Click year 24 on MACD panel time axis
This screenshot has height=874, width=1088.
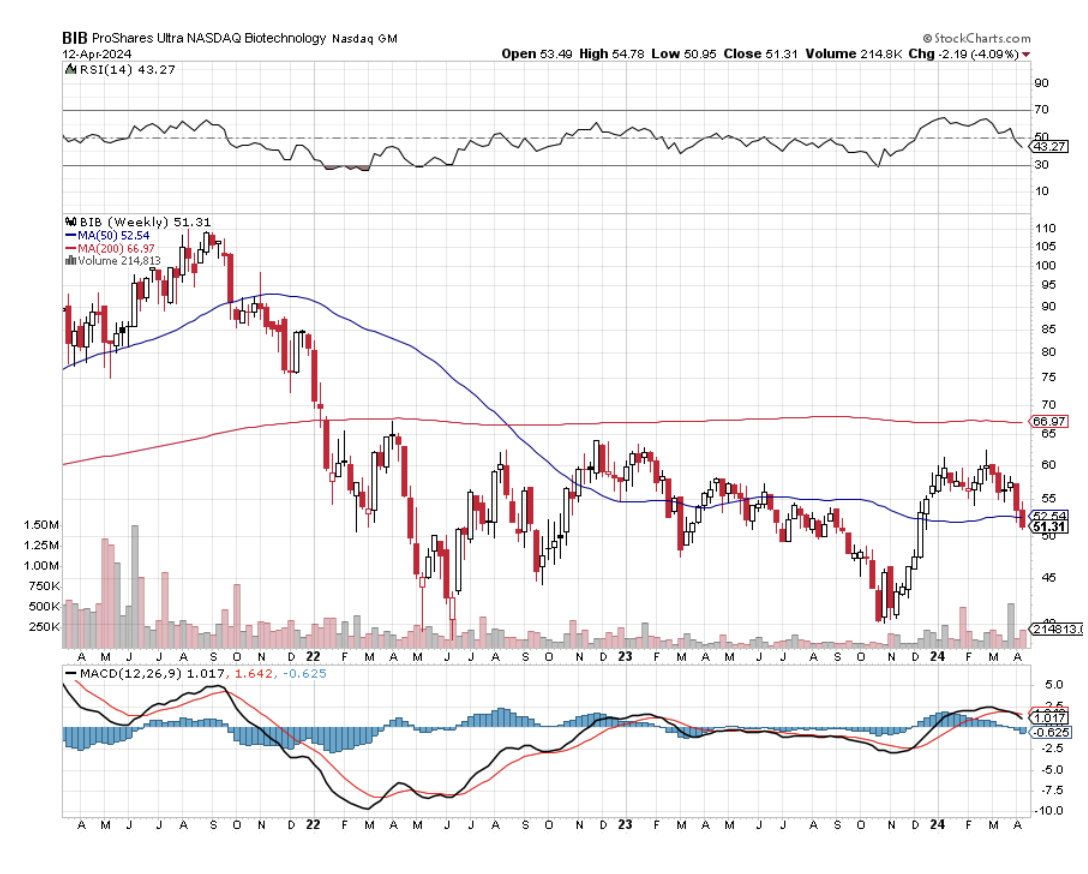[937, 825]
